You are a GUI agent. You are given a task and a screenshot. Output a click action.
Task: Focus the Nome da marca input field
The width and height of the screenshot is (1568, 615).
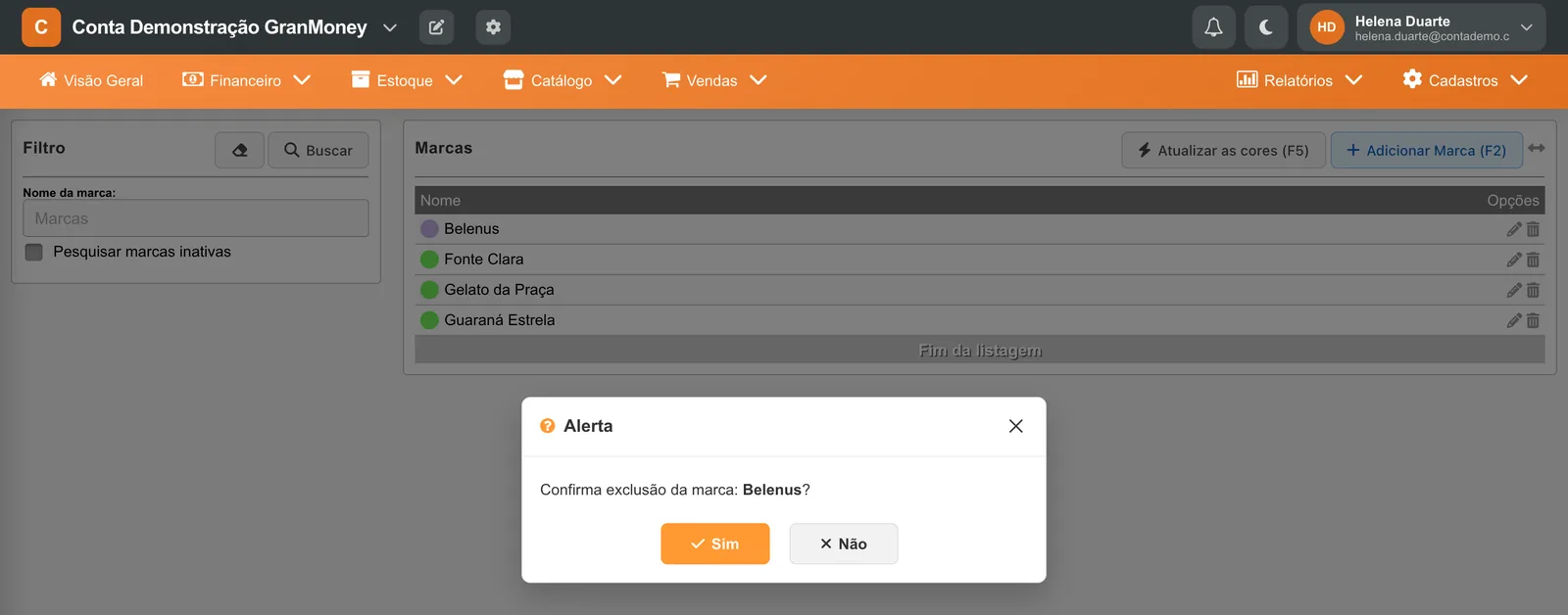click(x=196, y=218)
